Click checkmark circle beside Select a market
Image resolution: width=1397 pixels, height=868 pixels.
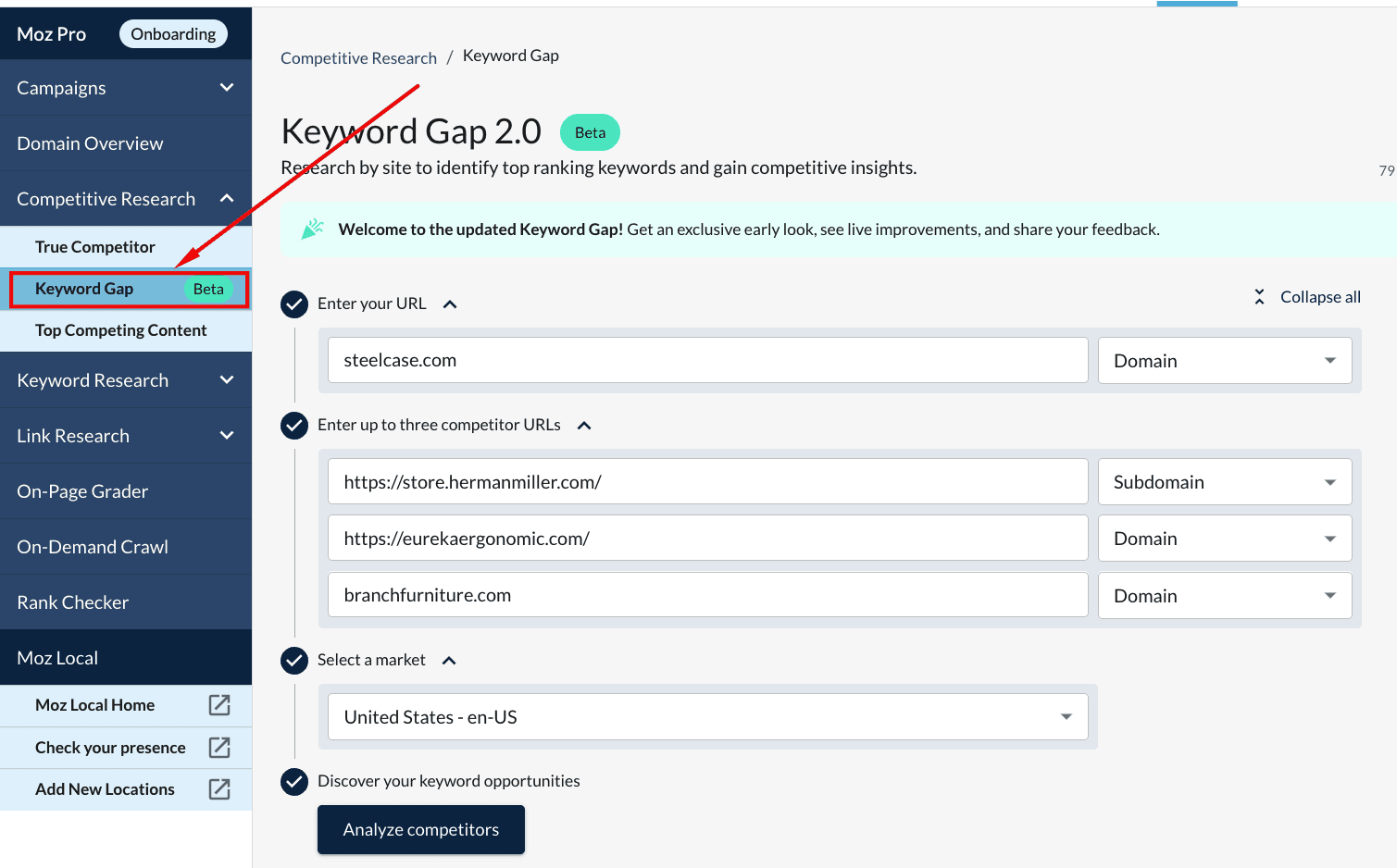pos(294,661)
